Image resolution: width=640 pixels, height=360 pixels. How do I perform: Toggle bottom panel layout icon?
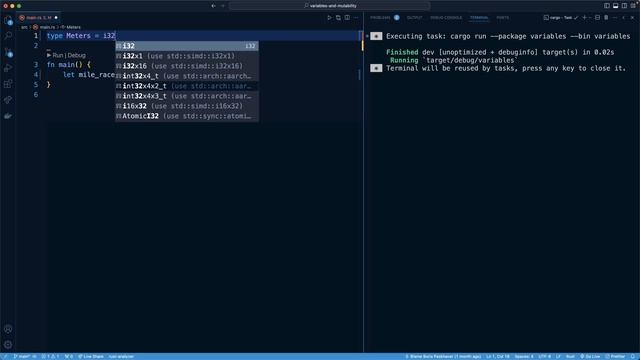616,6
